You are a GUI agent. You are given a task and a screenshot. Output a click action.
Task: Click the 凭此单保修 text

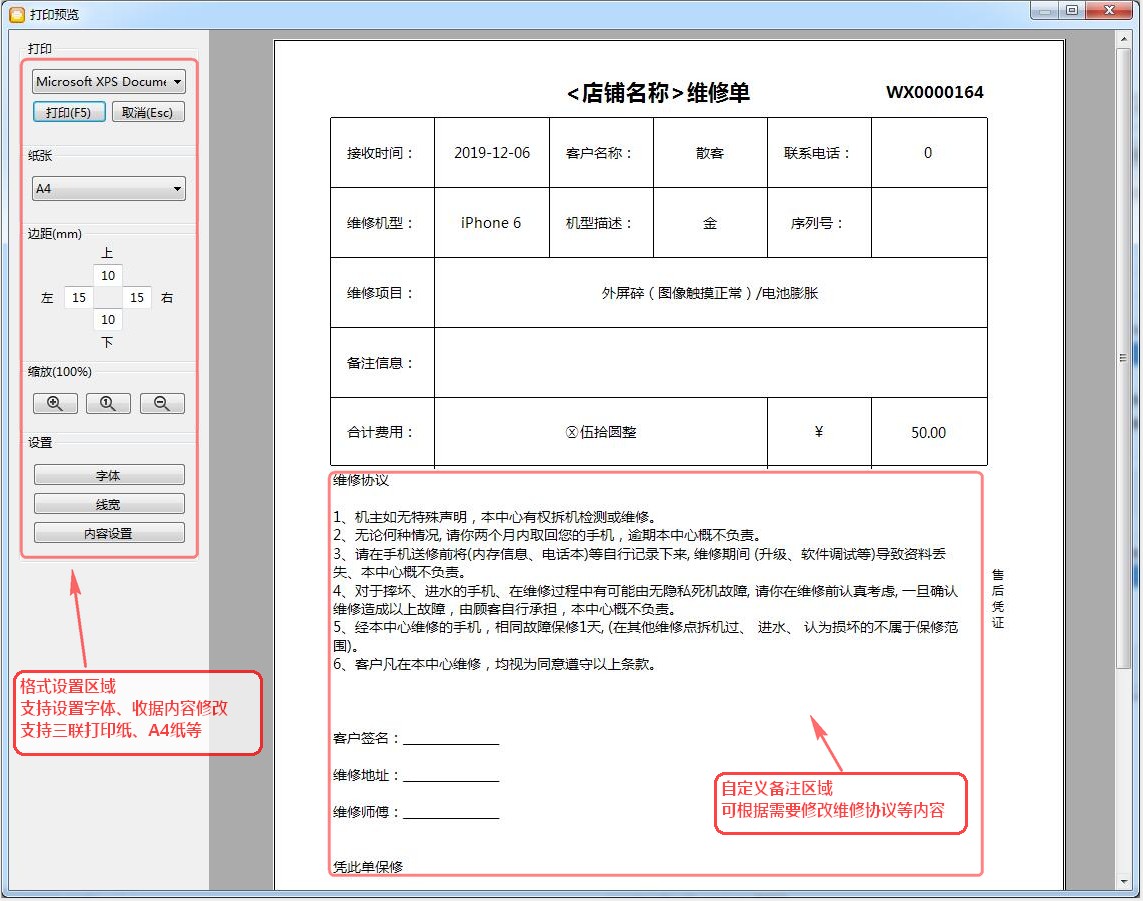pos(368,867)
